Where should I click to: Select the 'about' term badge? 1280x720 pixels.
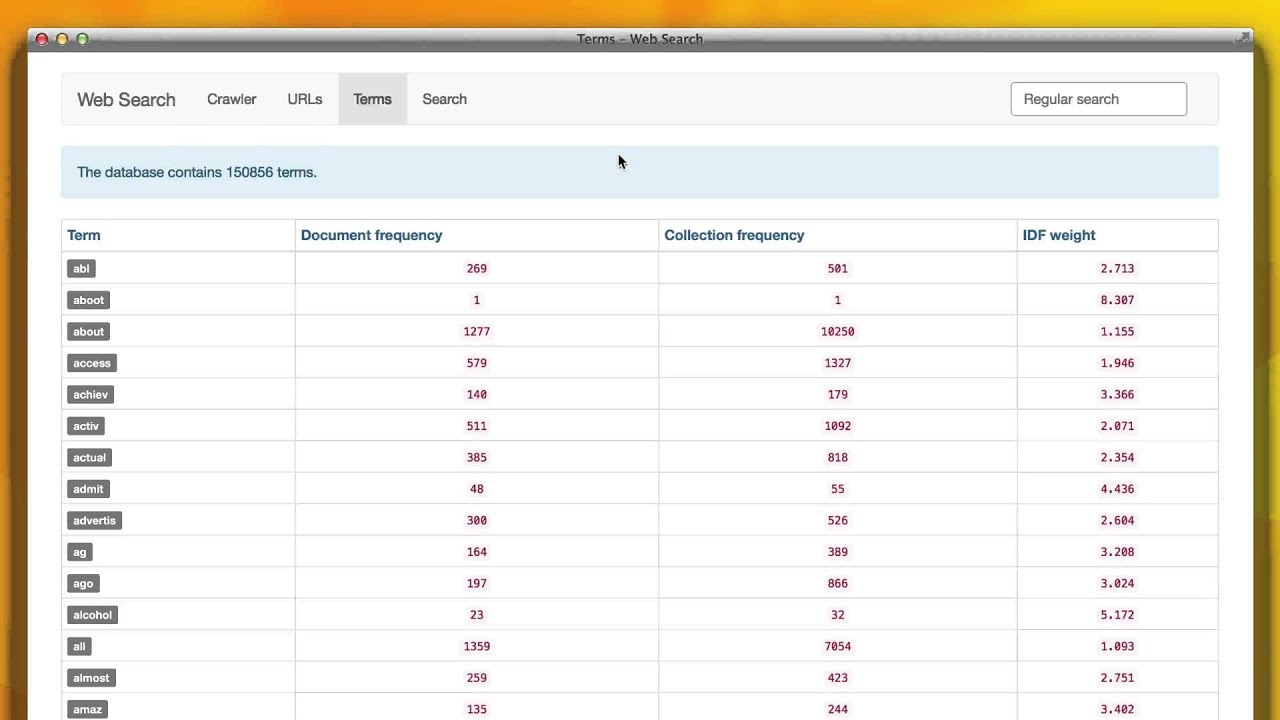coord(88,331)
